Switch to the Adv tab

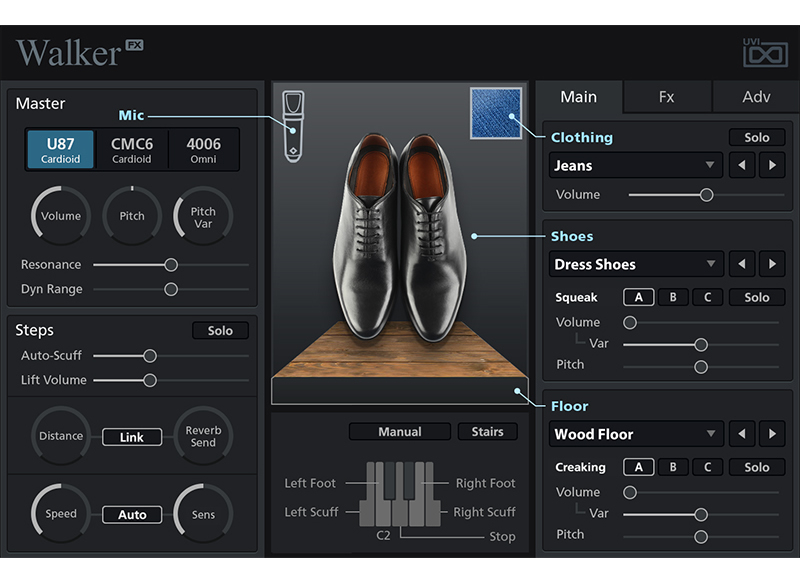[756, 97]
